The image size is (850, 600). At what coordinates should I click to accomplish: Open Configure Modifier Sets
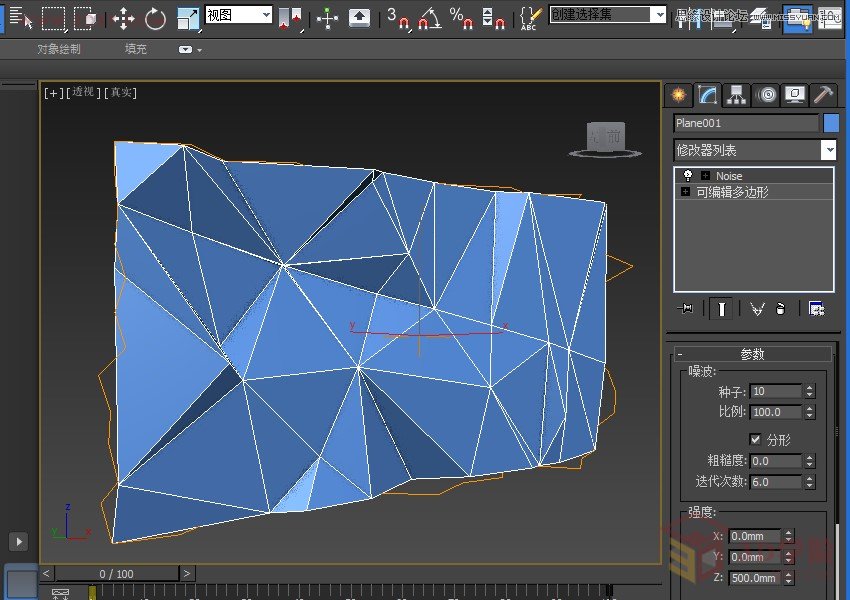click(817, 309)
